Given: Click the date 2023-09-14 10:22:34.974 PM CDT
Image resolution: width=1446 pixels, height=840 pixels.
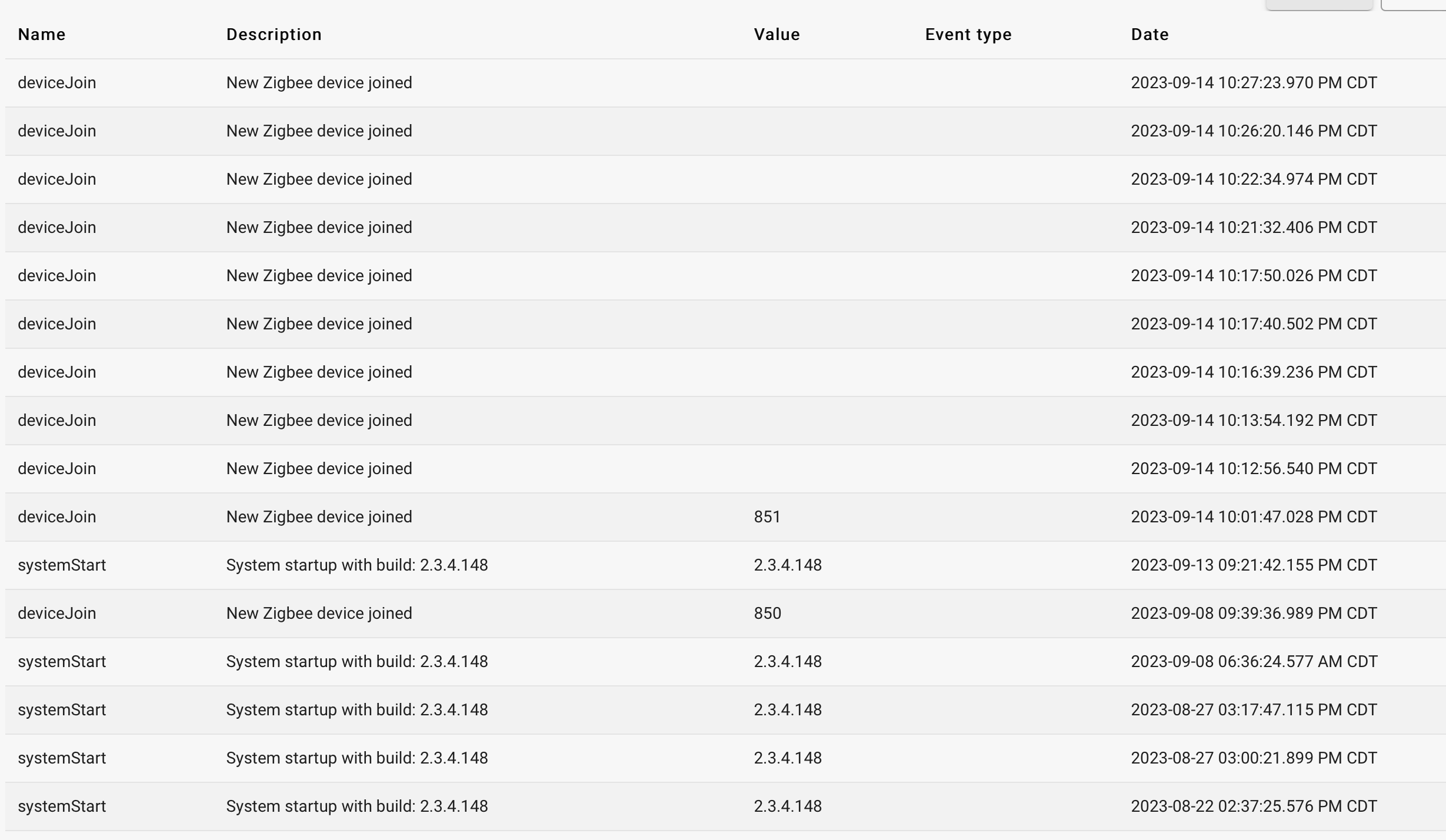Looking at the screenshot, I should [x=1254, y=179].
